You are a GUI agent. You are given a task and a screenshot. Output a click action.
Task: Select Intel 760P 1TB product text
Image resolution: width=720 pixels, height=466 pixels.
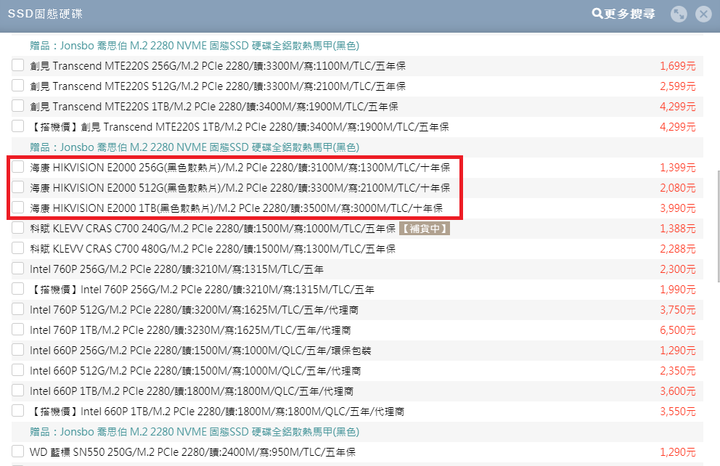tap(191, 330)
